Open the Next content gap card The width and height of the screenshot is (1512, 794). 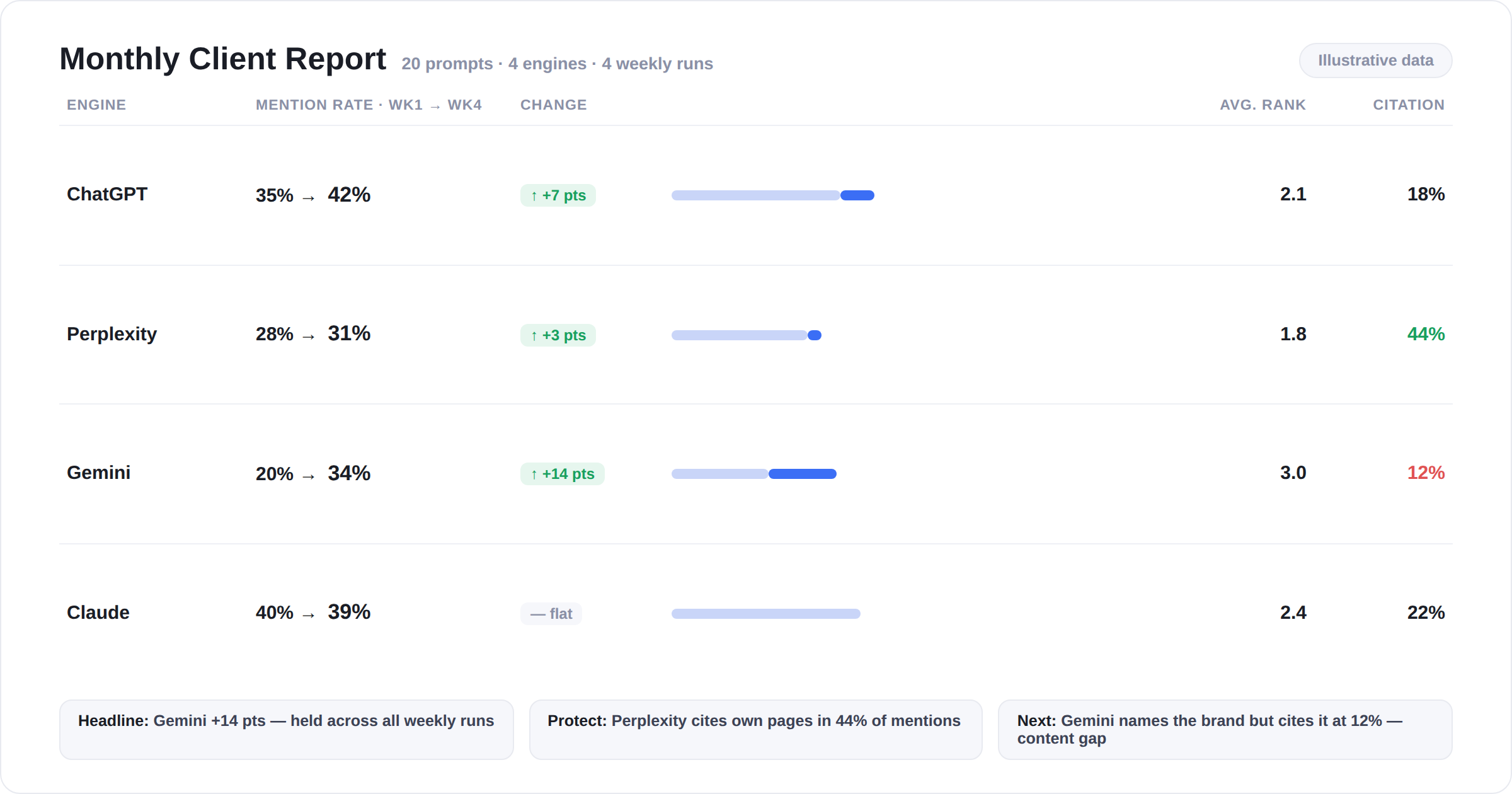pyautogui.click(x=1225, y=730)
